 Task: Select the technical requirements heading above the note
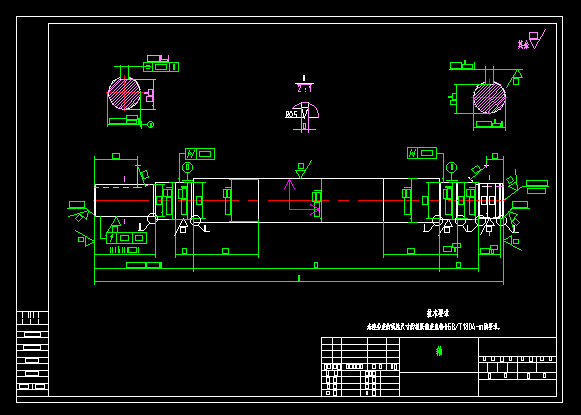(x=438, y=314)
